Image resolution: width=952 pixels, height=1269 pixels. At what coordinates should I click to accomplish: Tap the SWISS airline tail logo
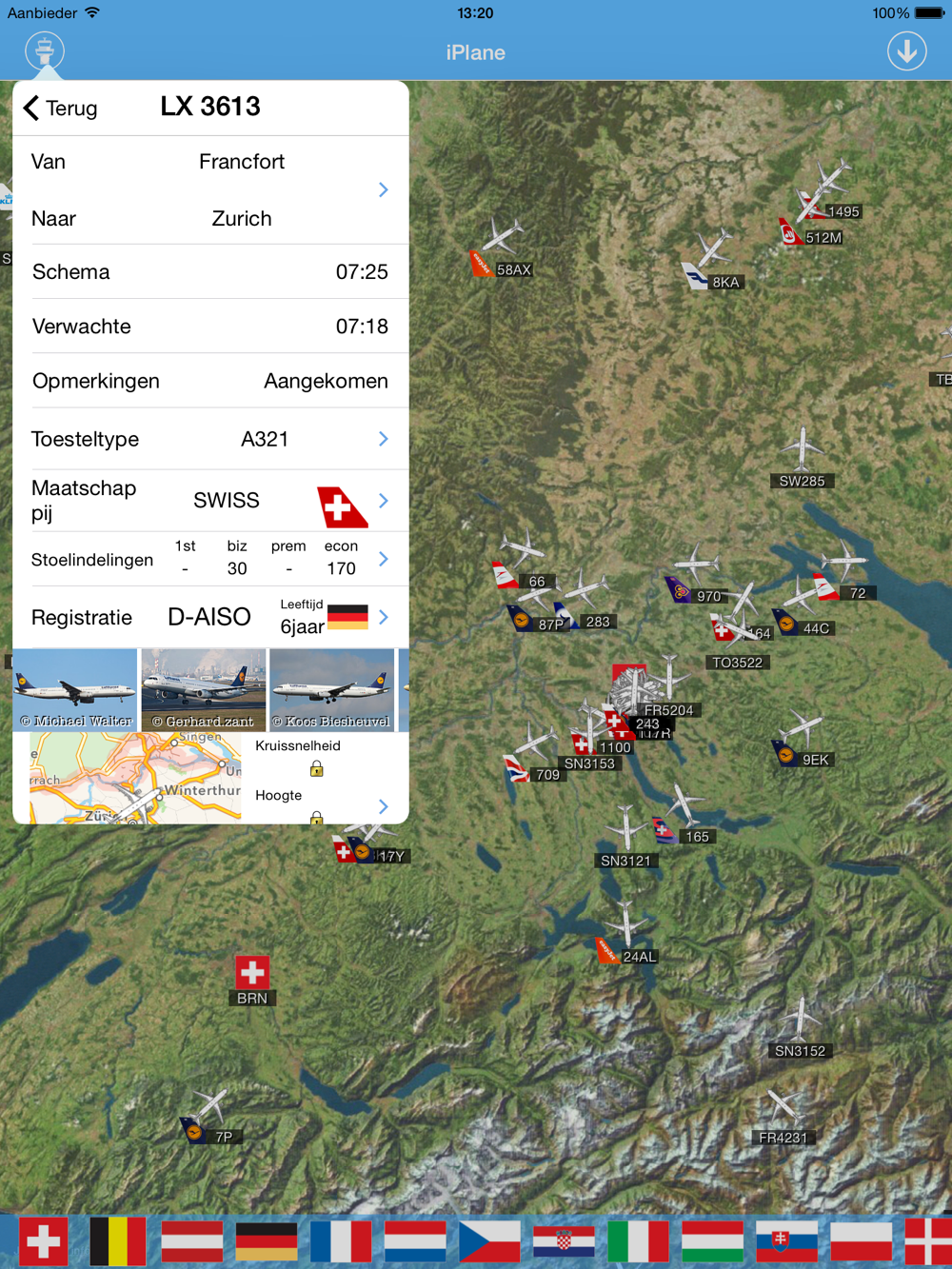(342, 506)
